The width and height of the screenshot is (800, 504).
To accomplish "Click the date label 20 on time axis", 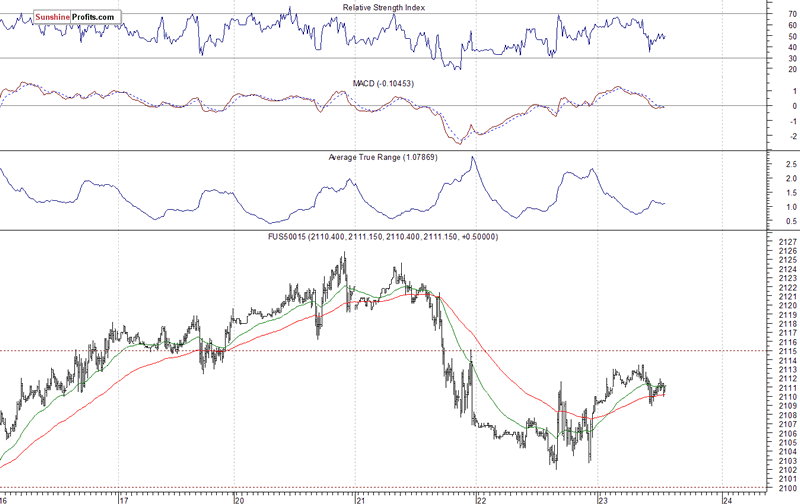I will point(239,500).
